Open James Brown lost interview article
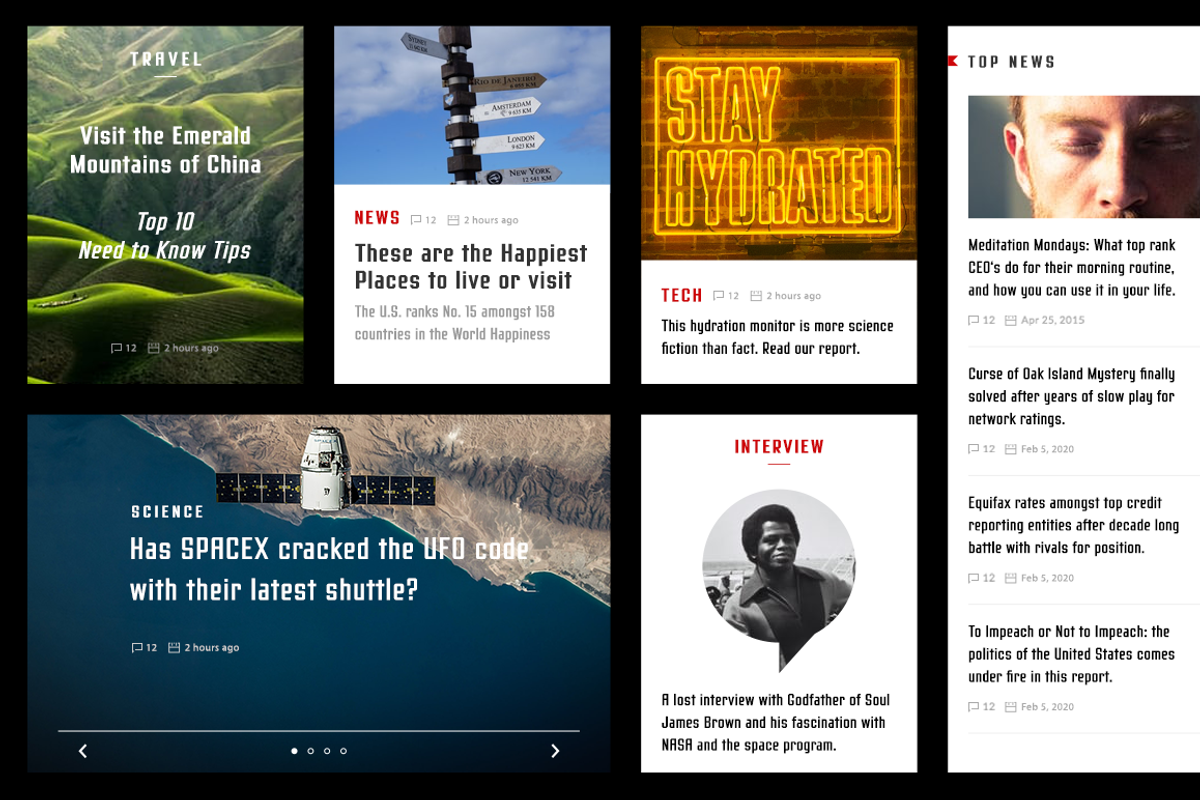 click(x=775, y=722)
